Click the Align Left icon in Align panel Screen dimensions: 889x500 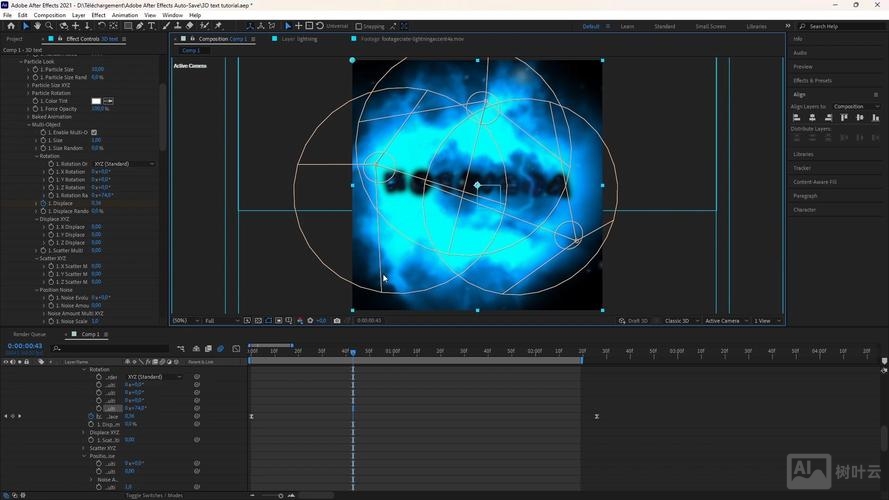797,117
